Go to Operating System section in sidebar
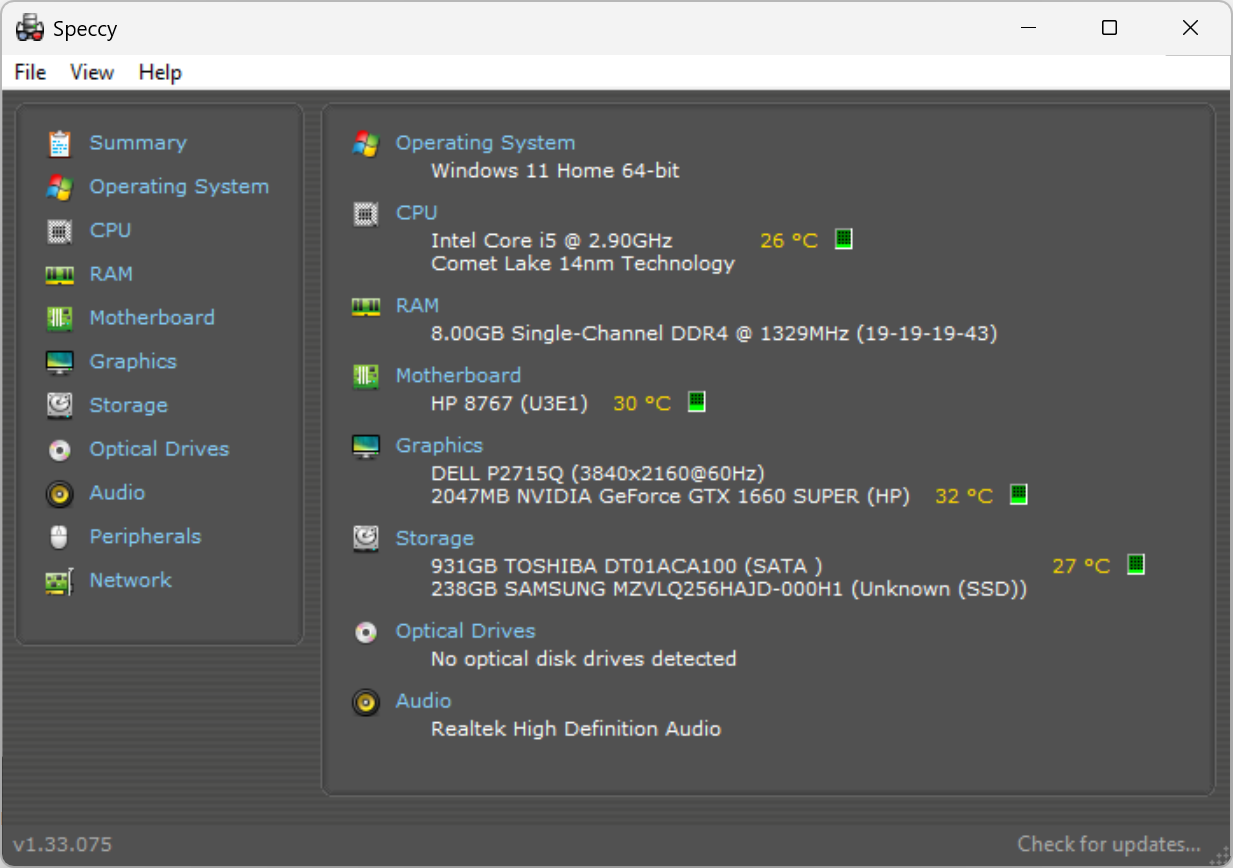 179,187
